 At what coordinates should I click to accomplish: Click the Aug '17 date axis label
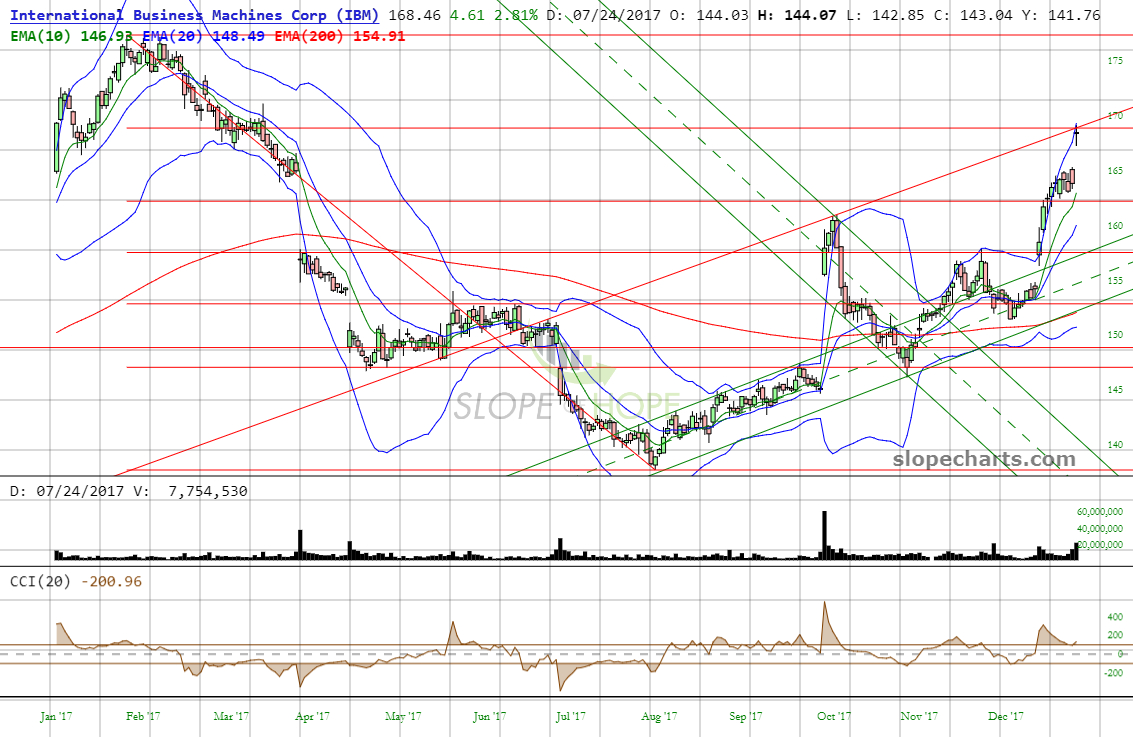(659, 716)
